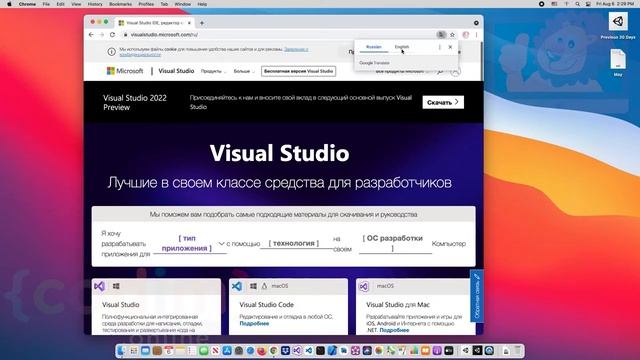Viewport: 640px width, 360px height.
Task: Open Launchpad from the Dock
Action: [x=133, y=351]
